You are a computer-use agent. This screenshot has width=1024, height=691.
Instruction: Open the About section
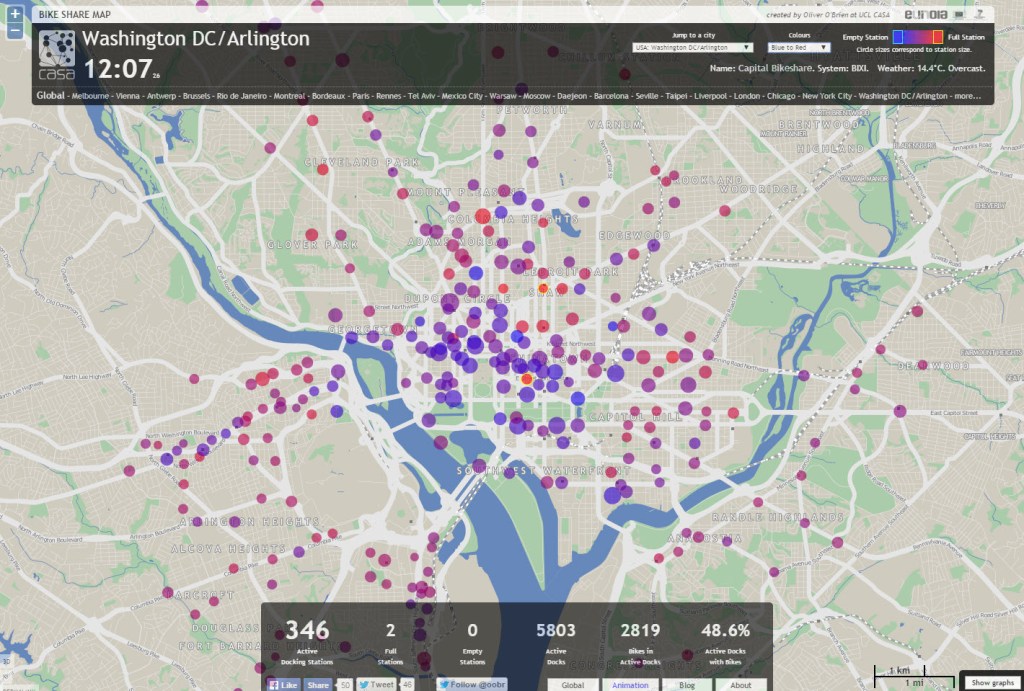(x=742, y=685)
